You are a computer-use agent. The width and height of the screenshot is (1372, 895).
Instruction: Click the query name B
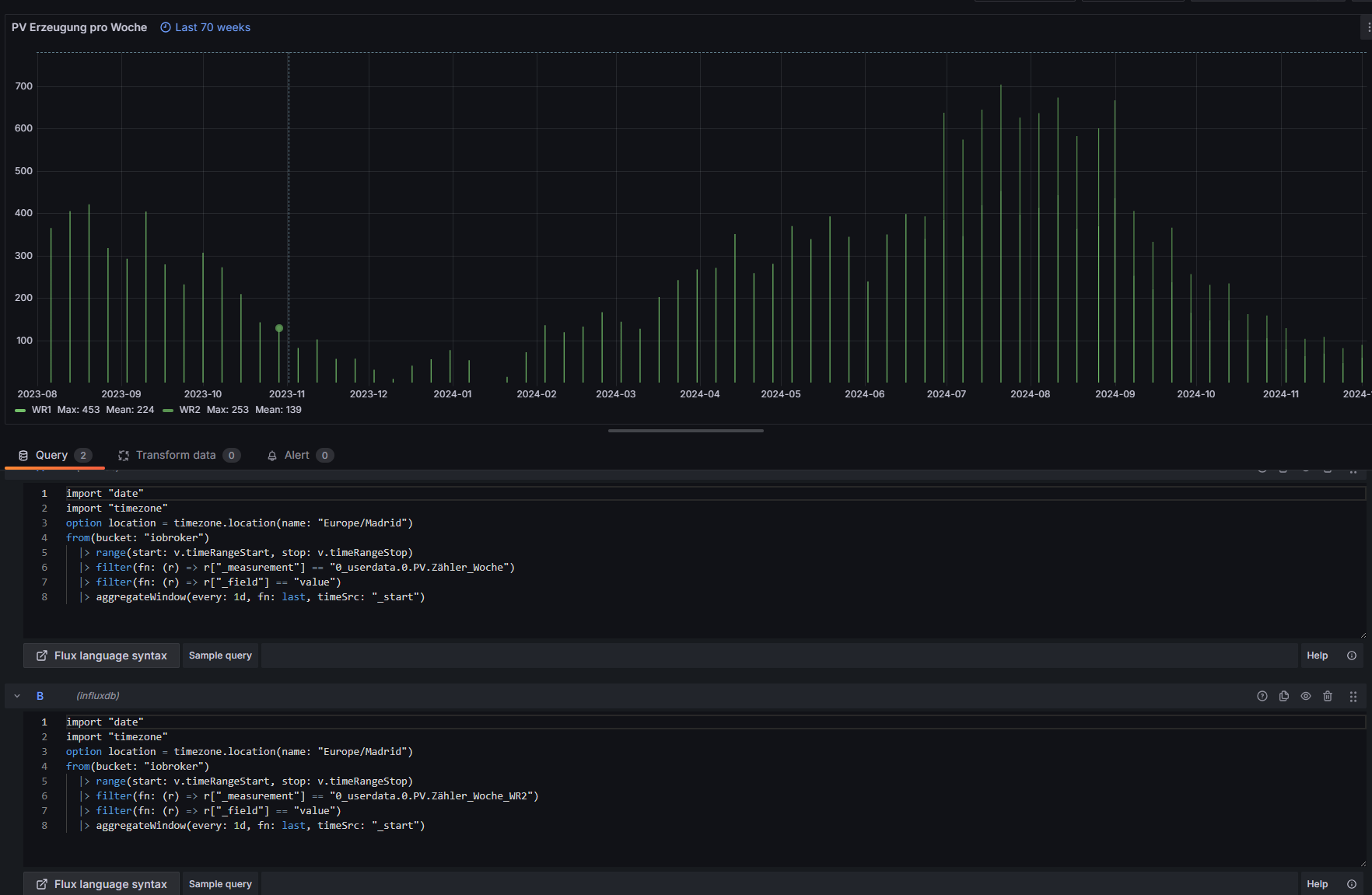tap(40, 696)
